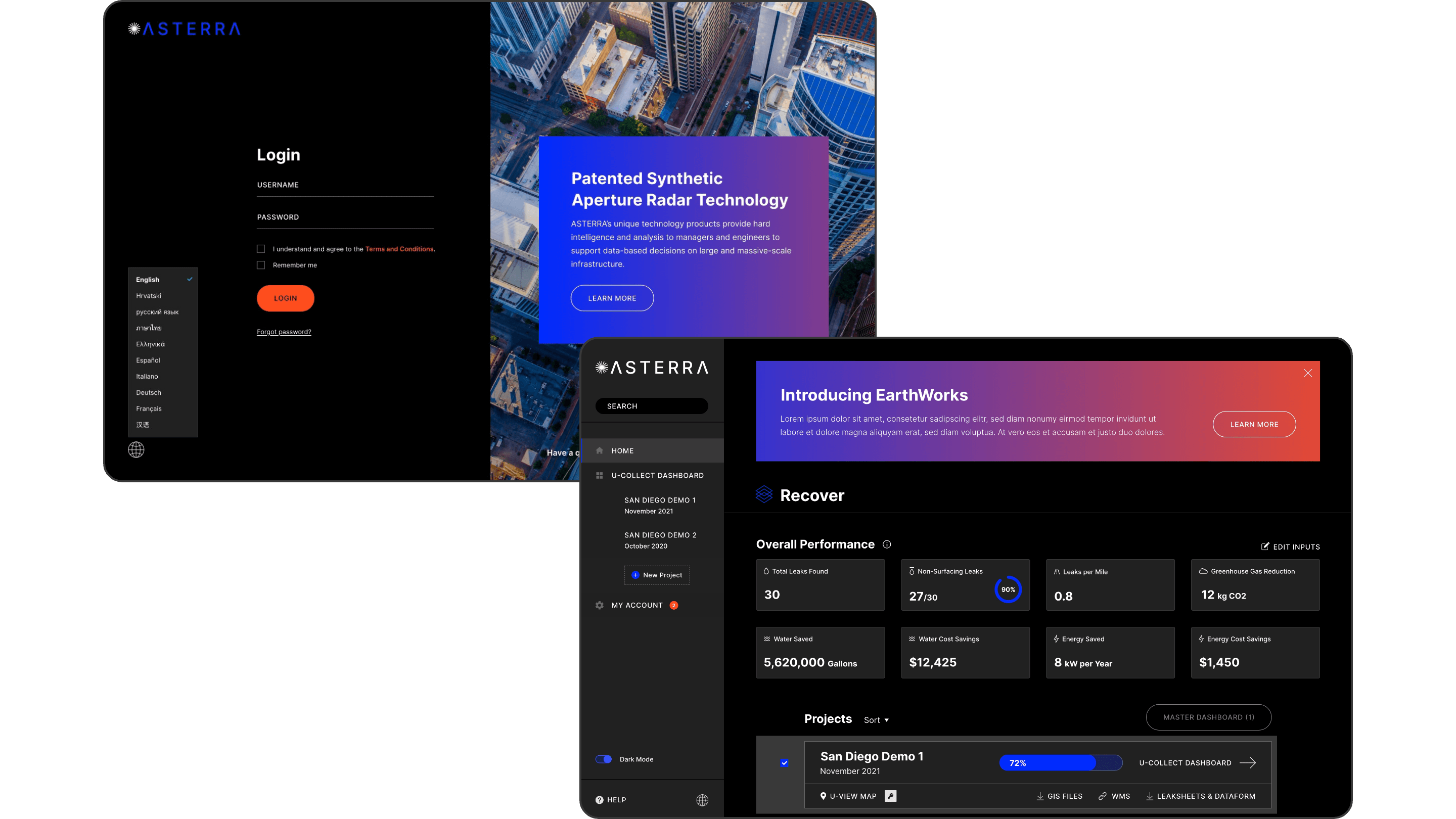The width and height of the screenshot is (1456, 819).
Task: Click the LOGIN button on the login form
Action: click(x=285, y=297)
